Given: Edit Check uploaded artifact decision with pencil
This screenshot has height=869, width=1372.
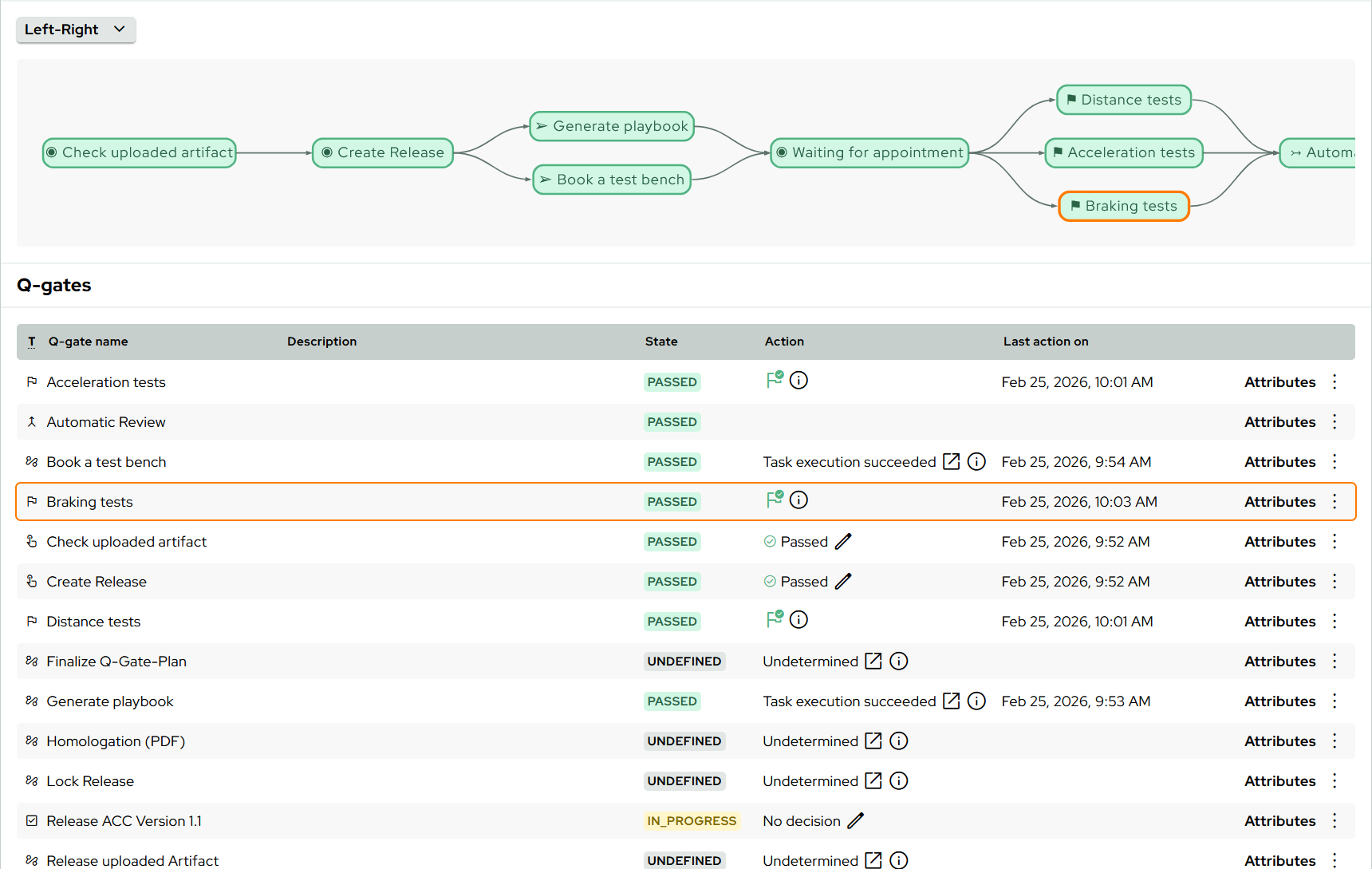Looking at the screenshot, I should pos(843,542).
